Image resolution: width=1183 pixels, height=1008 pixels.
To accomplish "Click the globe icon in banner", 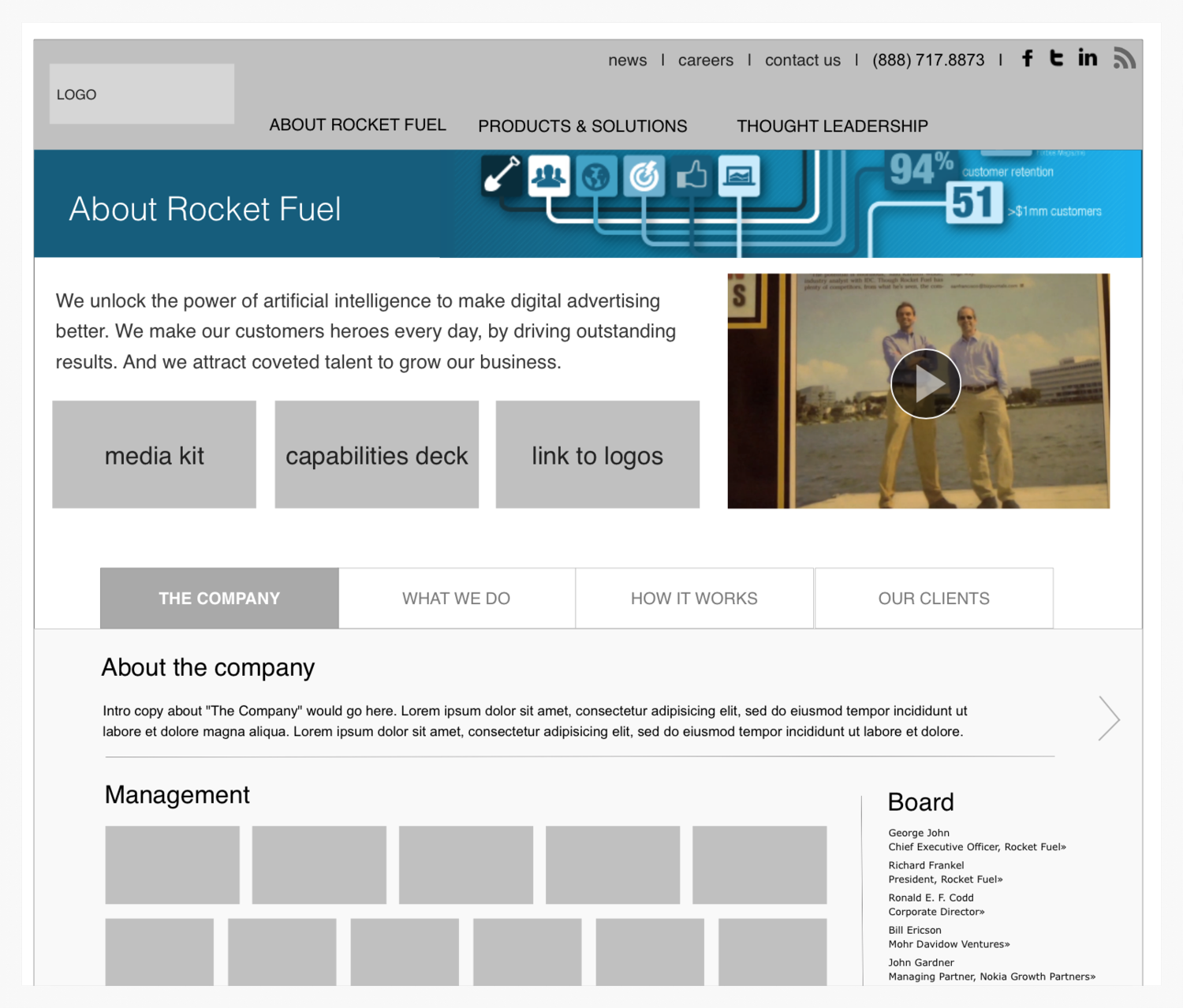I will point(596,176).
